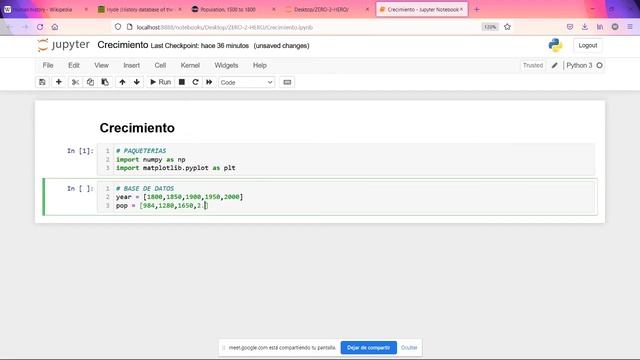Screen dimensions: 640x360
Task: Go forward in browser history
Action: pos(25,27)
